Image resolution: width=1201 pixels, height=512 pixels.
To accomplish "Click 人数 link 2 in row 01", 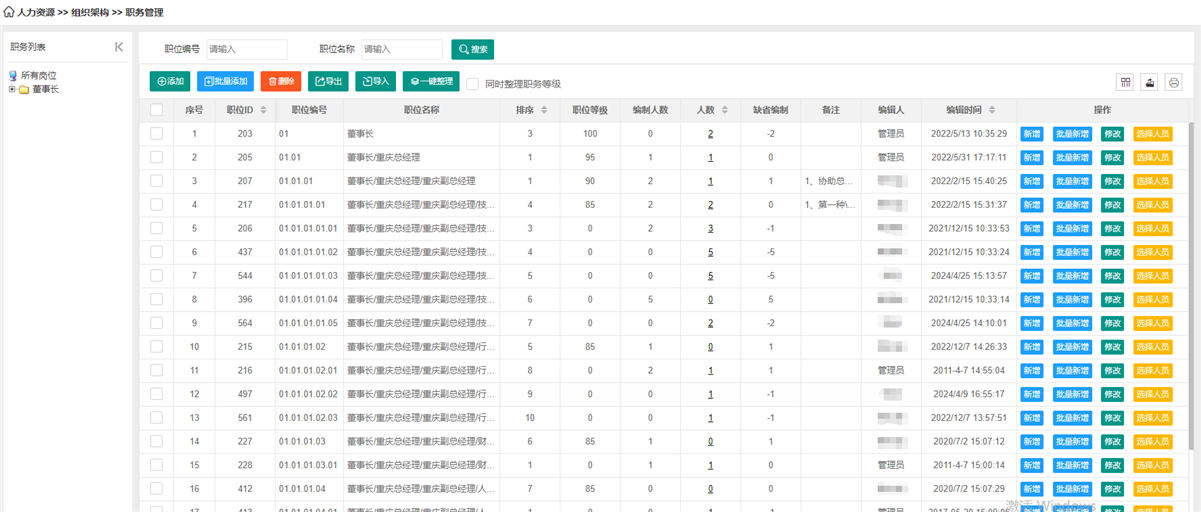I will point(710,133).
